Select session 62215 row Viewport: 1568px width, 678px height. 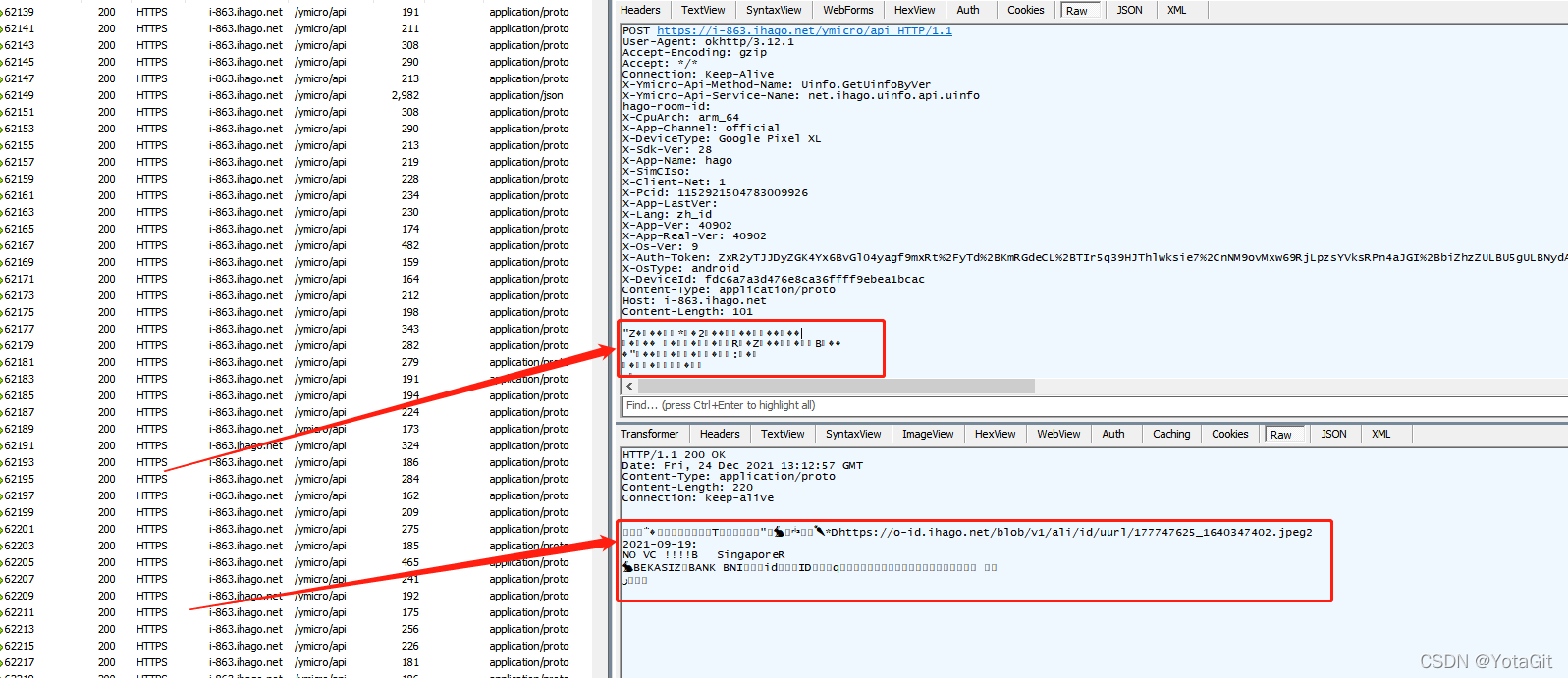click(295, 646)
